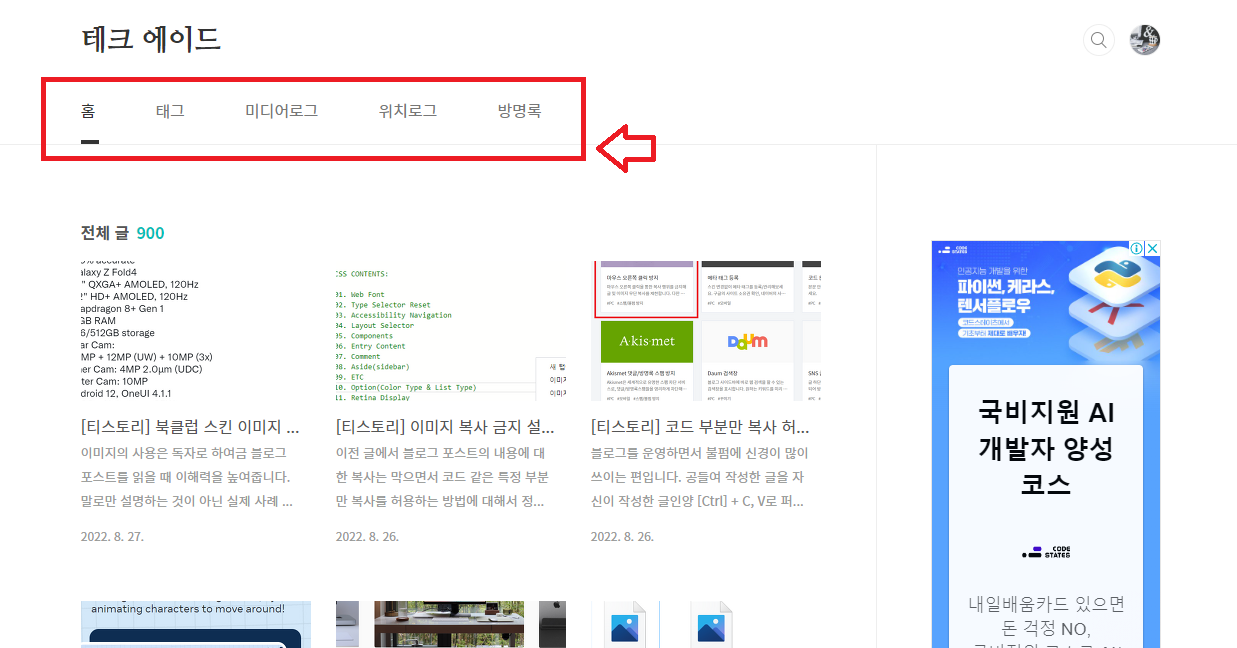Click 내일배움카드 있으면 돈 걱정 NO ad text
1237x648 pixels.
(1046, 617)
